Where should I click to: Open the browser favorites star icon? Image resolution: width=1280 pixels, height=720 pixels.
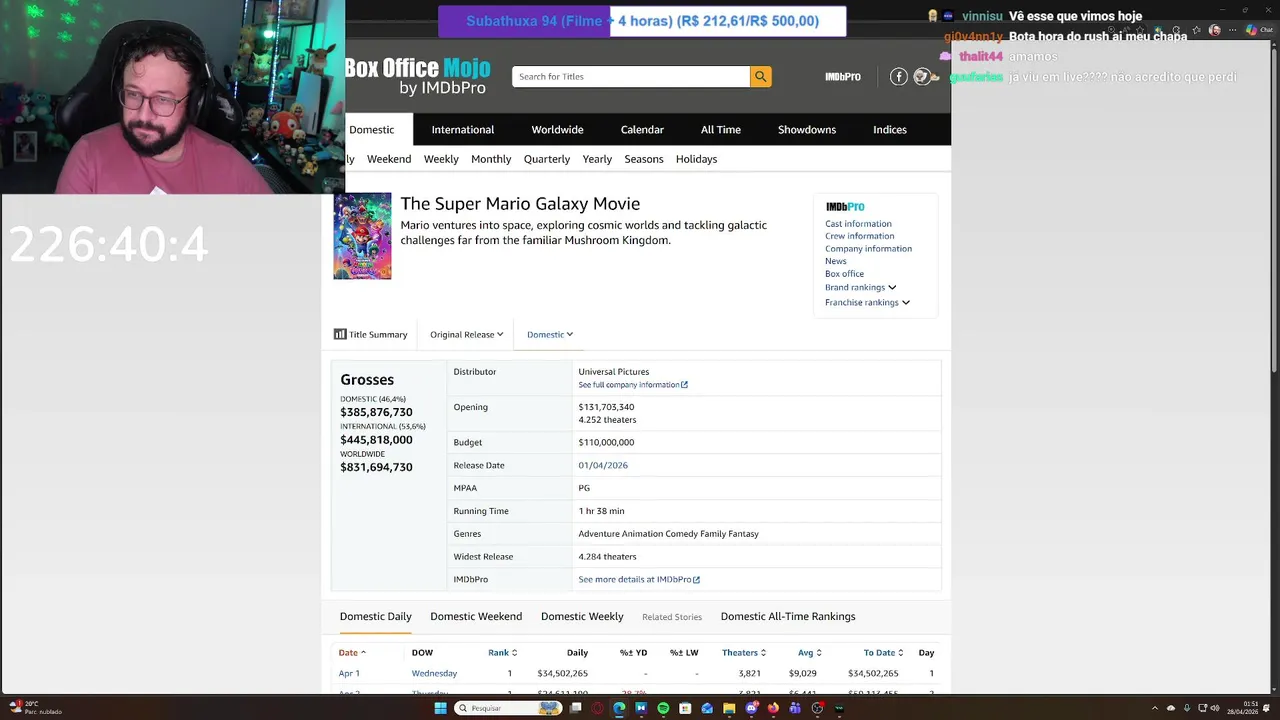coord(1196,30)
